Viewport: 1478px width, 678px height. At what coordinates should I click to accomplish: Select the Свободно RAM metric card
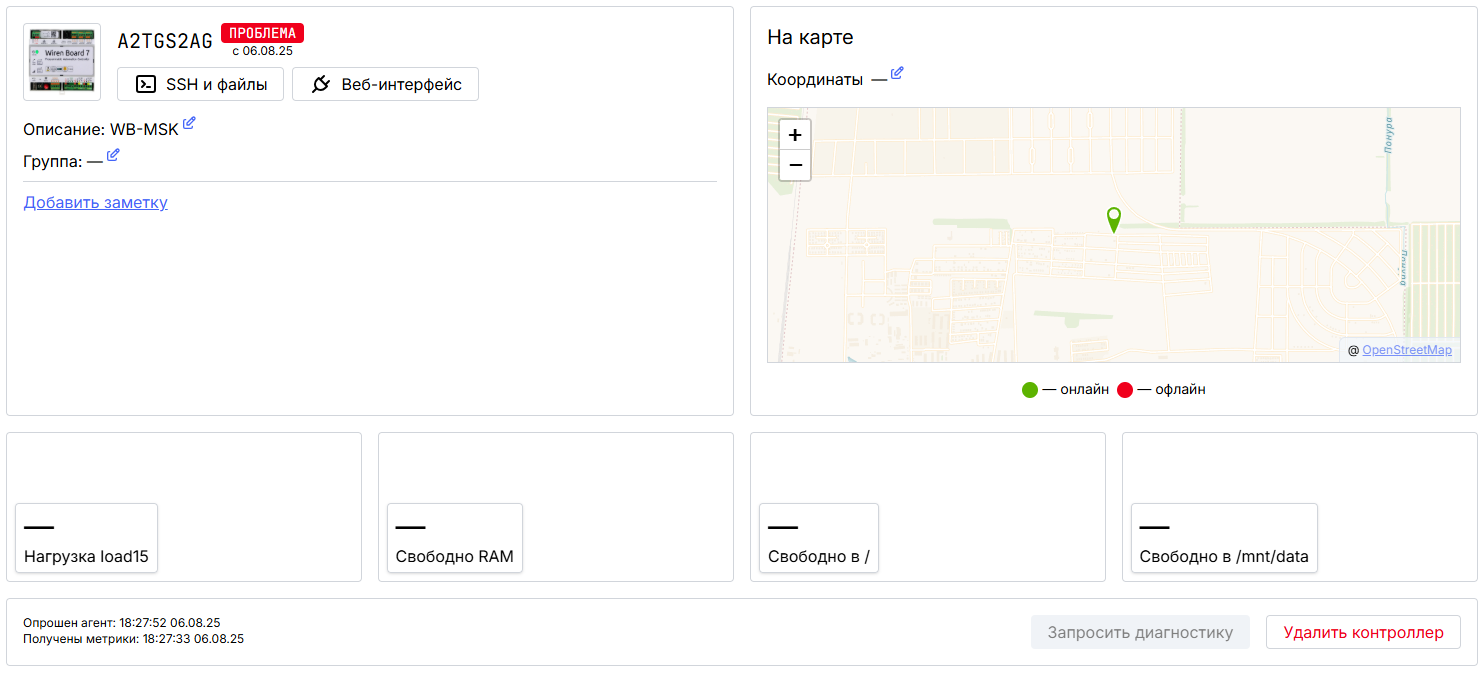tap(455, 539)
